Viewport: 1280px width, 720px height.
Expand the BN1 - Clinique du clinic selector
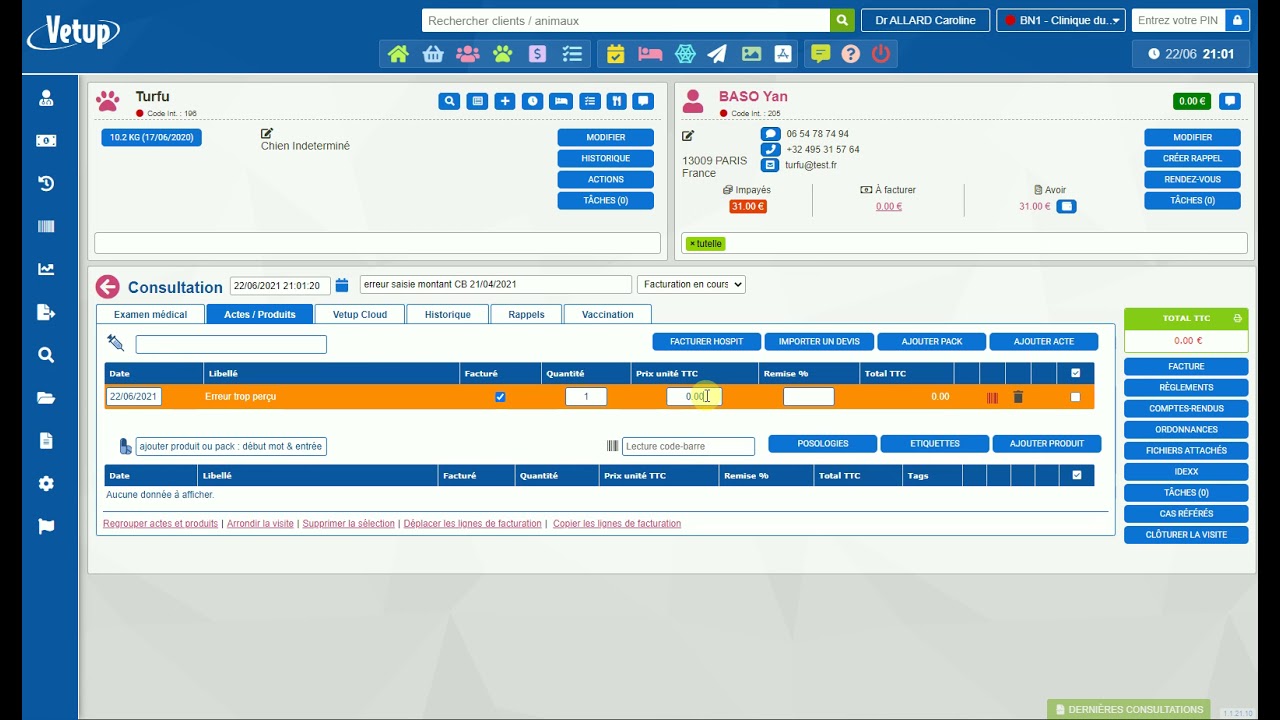click(1060, 20)
